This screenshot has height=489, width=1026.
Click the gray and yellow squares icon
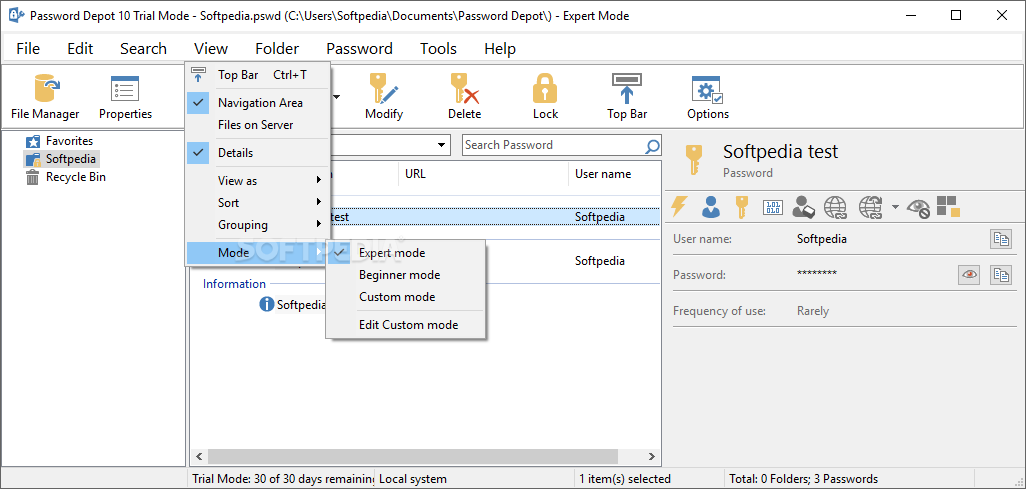947,206
